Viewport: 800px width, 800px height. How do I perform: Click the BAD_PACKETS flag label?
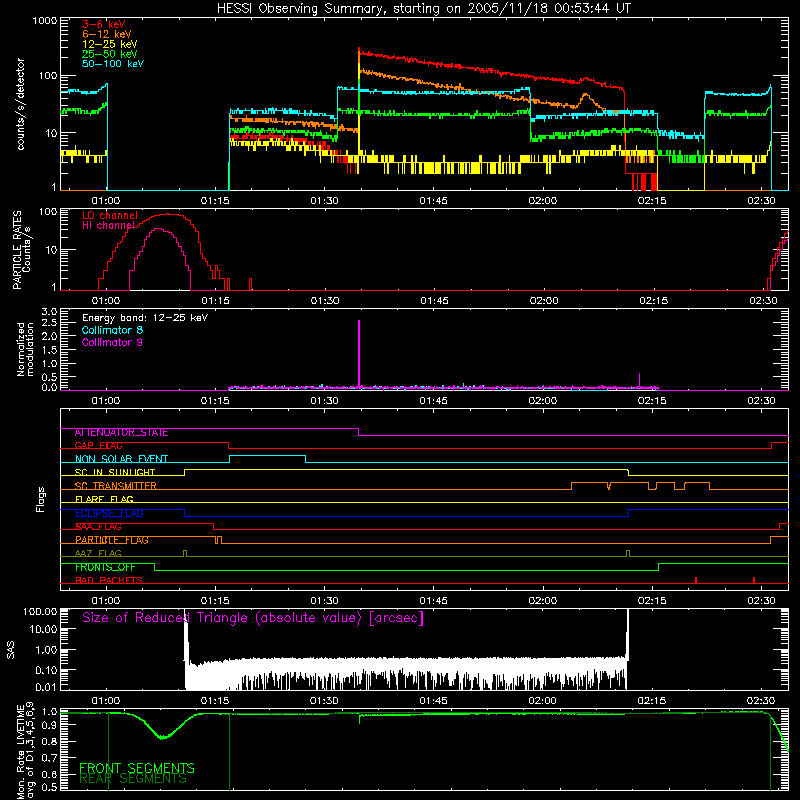[109, 580]
